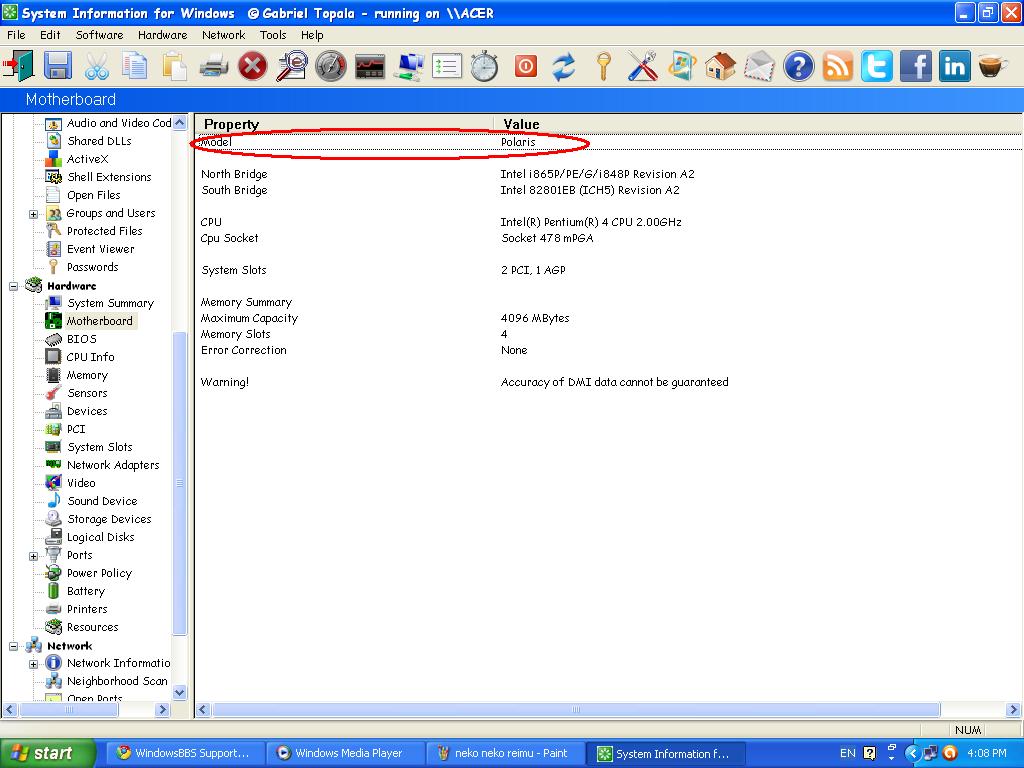Viewport: 1024px width, 768px height.
Task: Click the stopwatch timer icon
Action: pyautogui.click(x=485, y=65)
